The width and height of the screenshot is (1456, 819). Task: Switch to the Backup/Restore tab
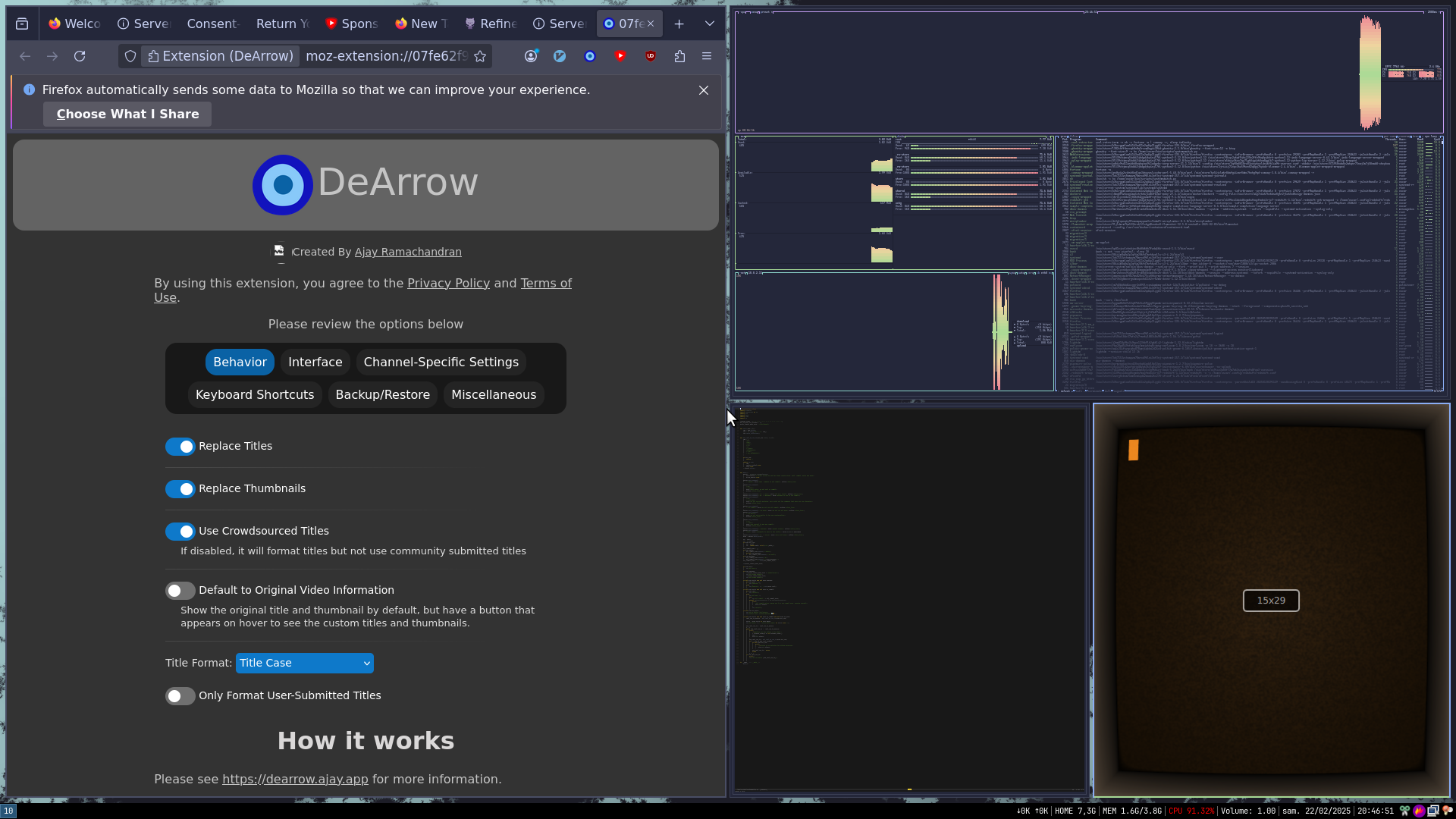click(x=383, y=395)
